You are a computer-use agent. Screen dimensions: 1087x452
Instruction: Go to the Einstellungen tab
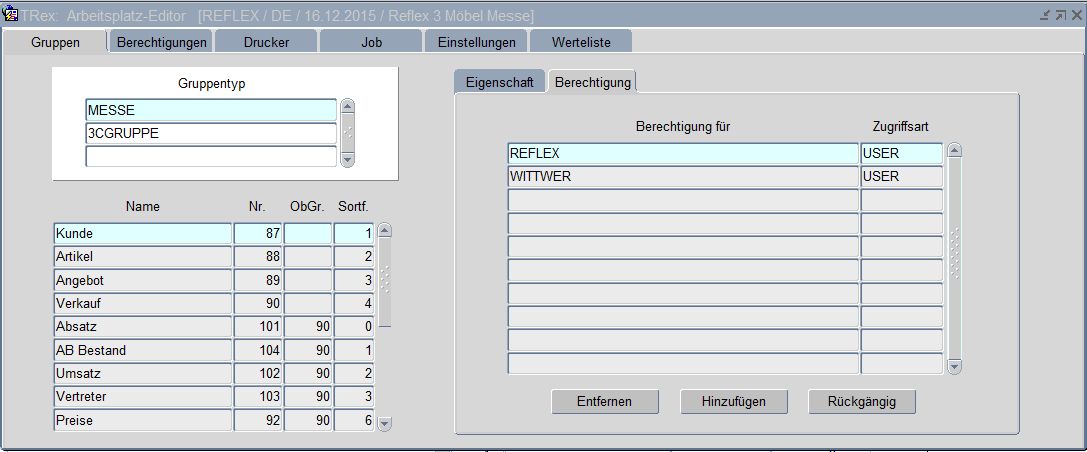pyautogui.click(x=476, y=42)
